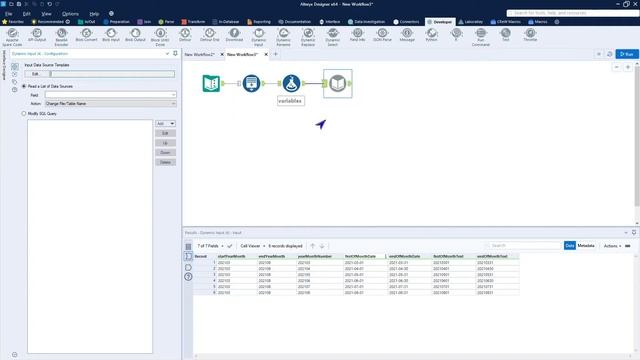The image size is (640, 360).
Task: Pin the Configuration panel
Action: (176, 53)
